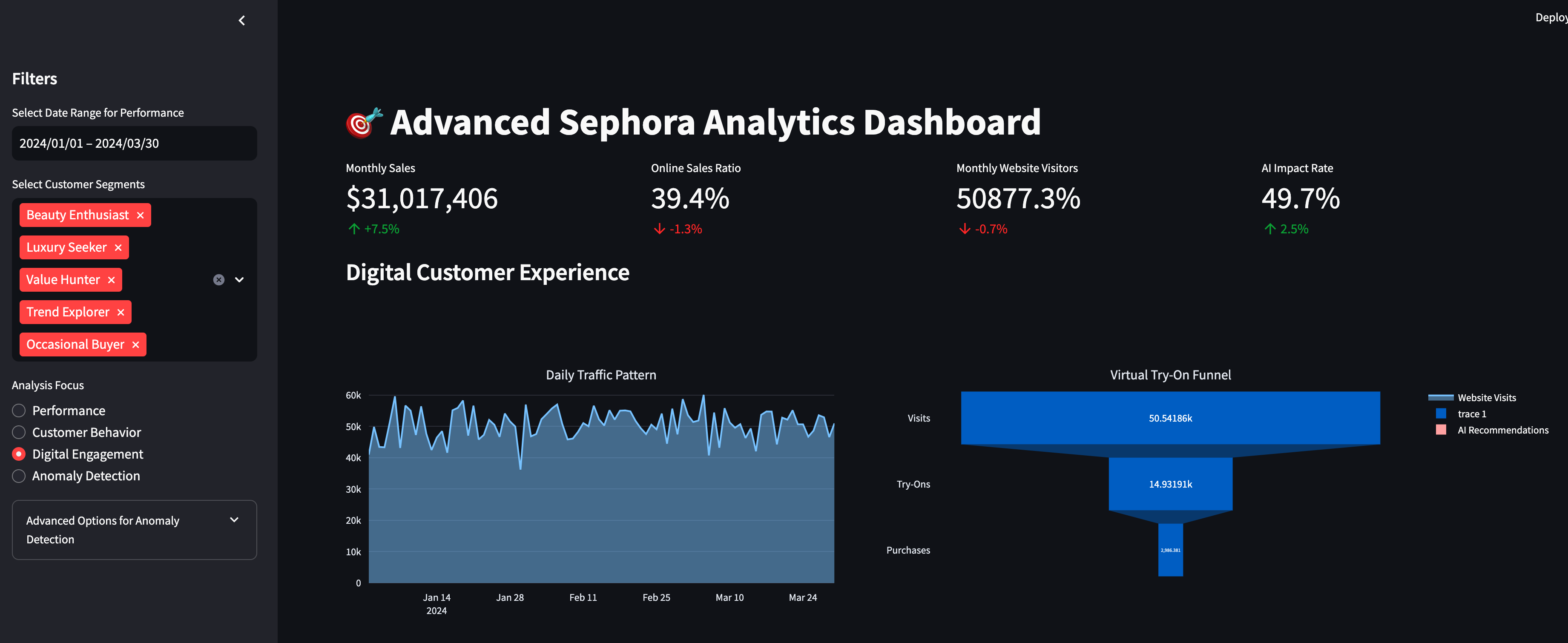The height and width of the screenshot is (643, 1568).
Task: Click the -0.7% visitors delta
Action: pos(983,230)
